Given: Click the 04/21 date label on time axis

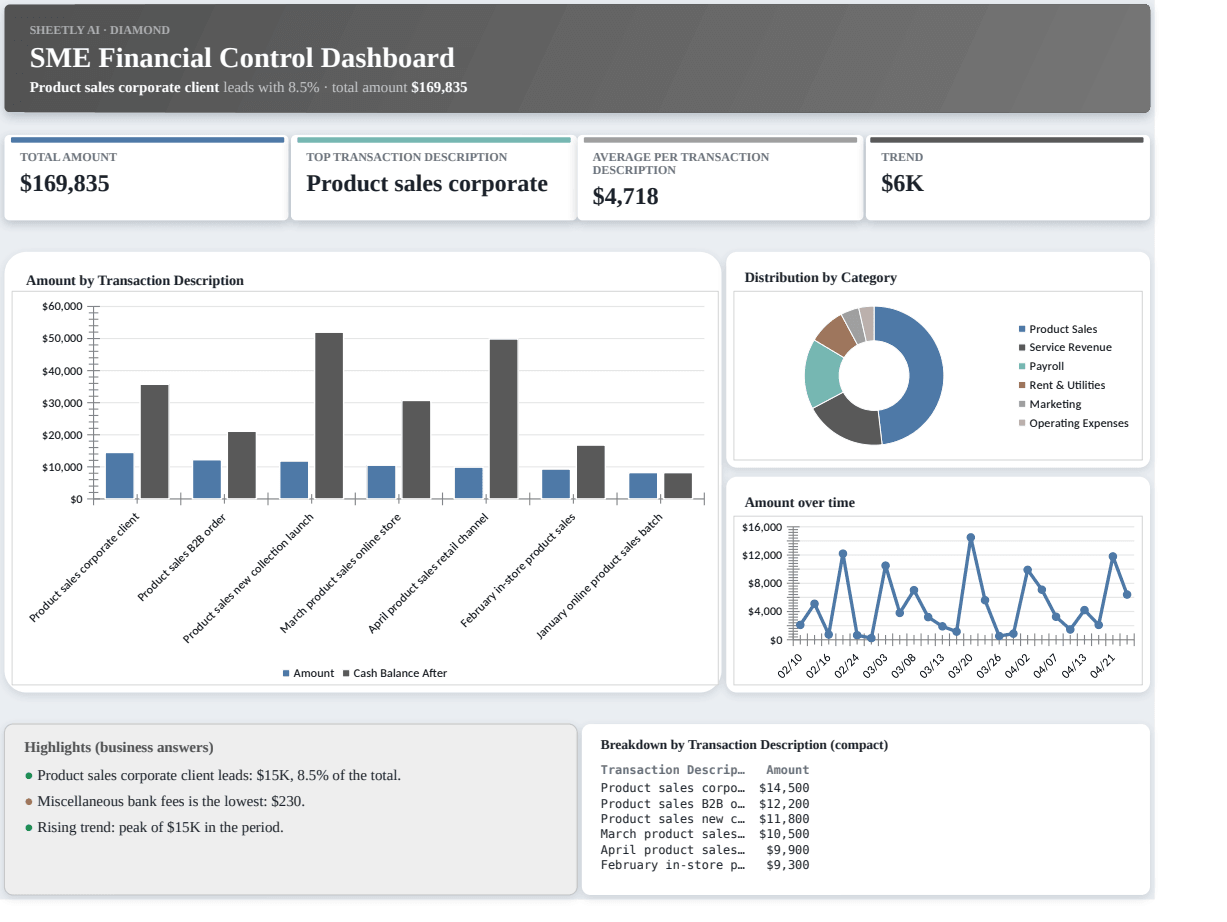Looking at the screenshot, I should click(x=1103, y=666).
